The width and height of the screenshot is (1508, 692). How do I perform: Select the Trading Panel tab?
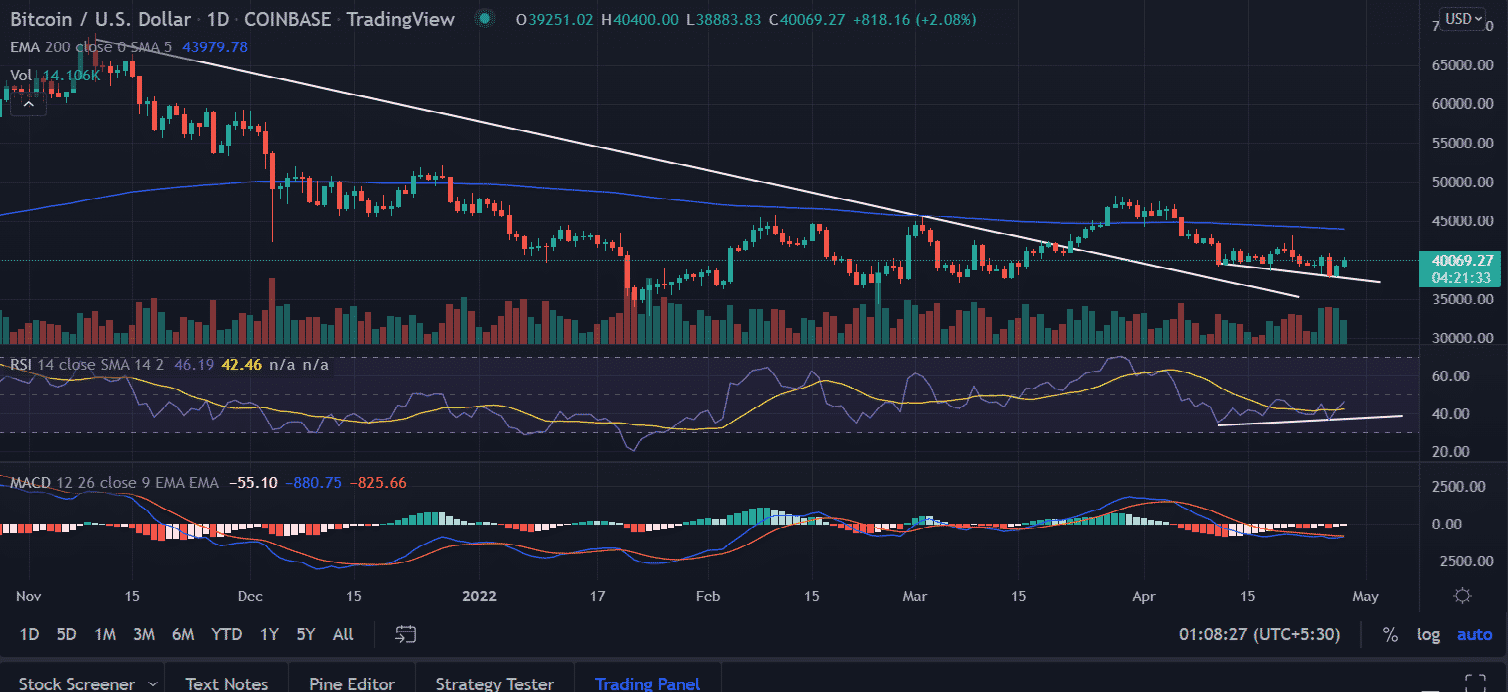point(647,684)
